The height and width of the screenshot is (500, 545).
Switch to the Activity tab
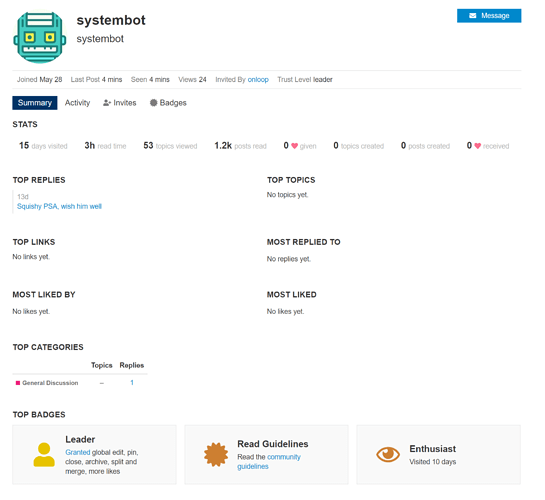pyautogui.click(x=78, y=103)
